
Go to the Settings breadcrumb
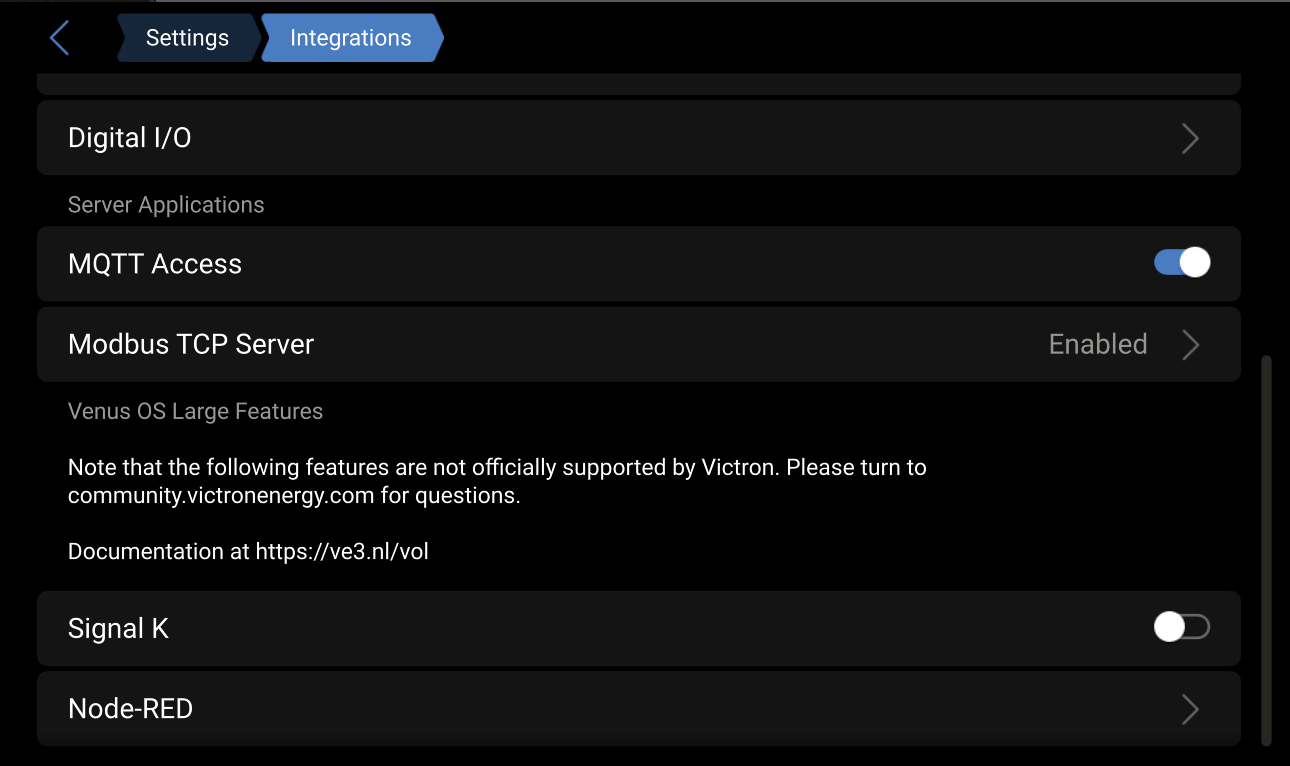187,38
